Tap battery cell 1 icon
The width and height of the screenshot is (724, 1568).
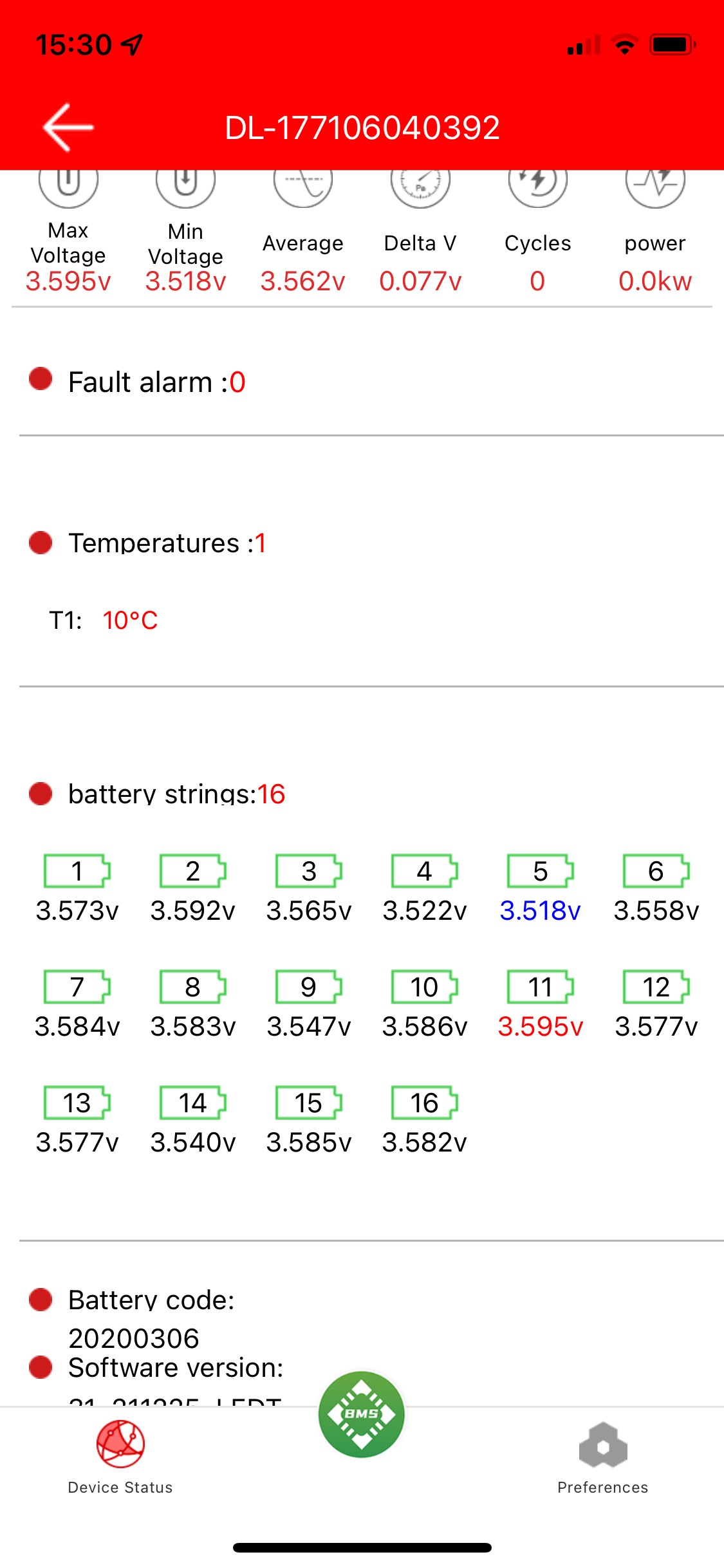[77, 871]
